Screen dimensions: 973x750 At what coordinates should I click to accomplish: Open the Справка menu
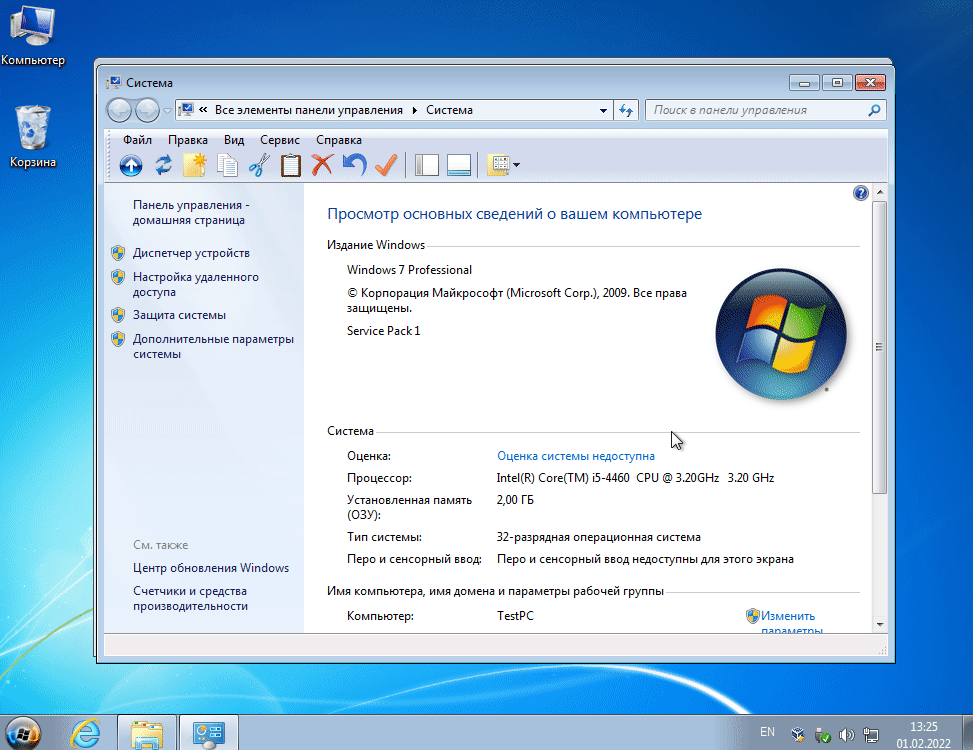tap(339, 140)
